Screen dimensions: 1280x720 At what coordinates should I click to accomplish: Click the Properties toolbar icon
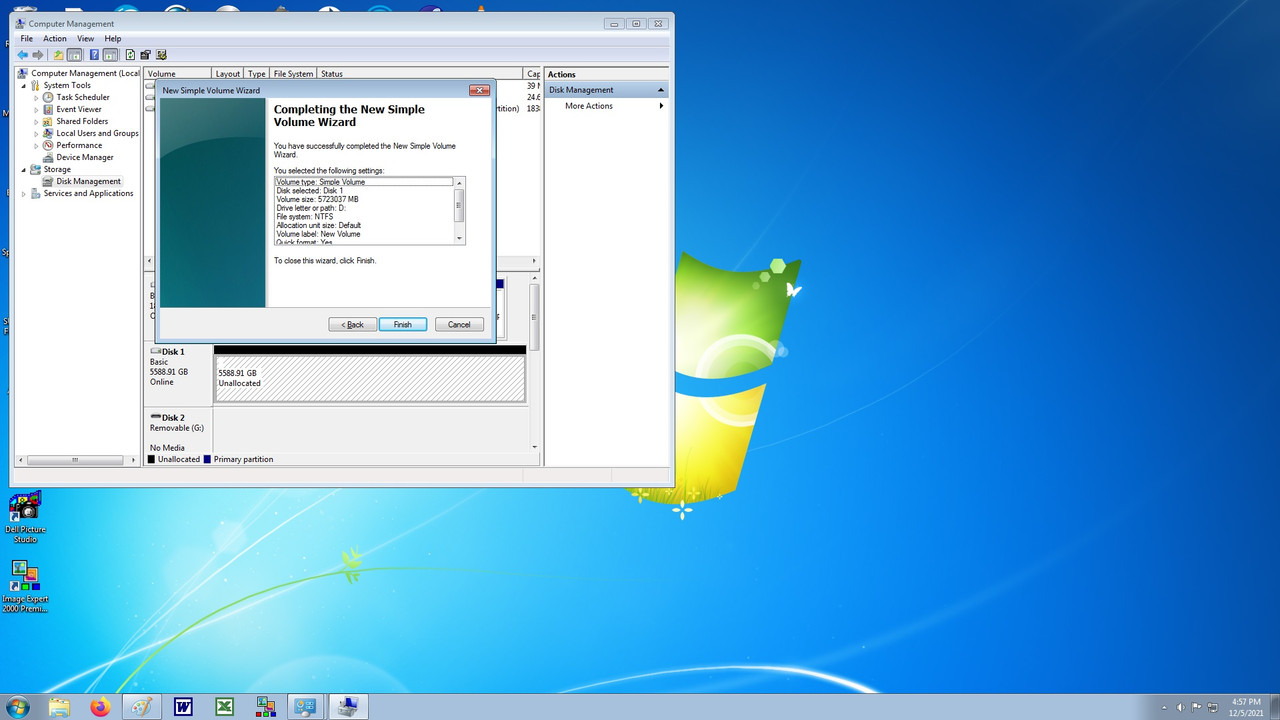pyautogui.click(x=145, y=55)
